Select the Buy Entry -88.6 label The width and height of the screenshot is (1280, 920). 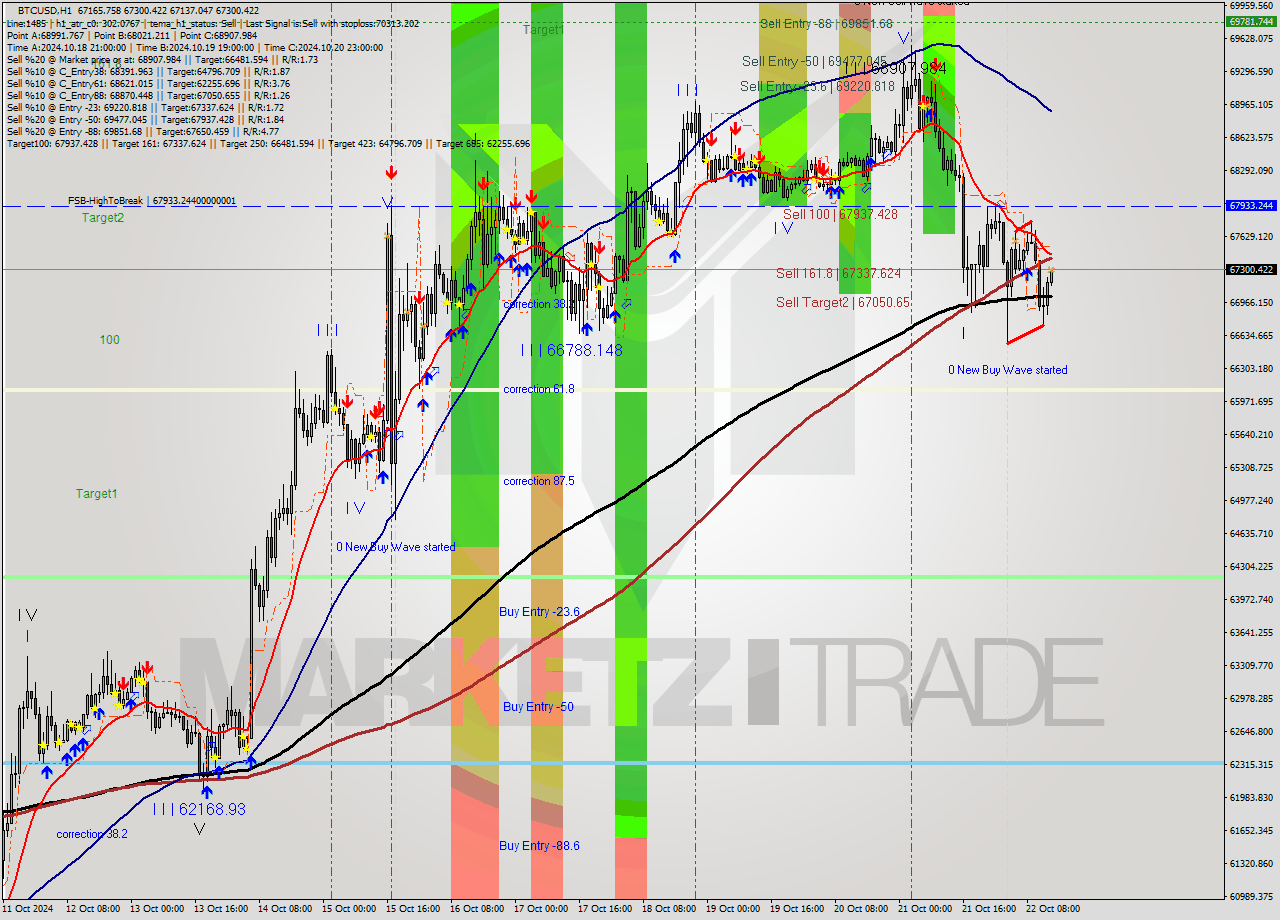(539, 846)
